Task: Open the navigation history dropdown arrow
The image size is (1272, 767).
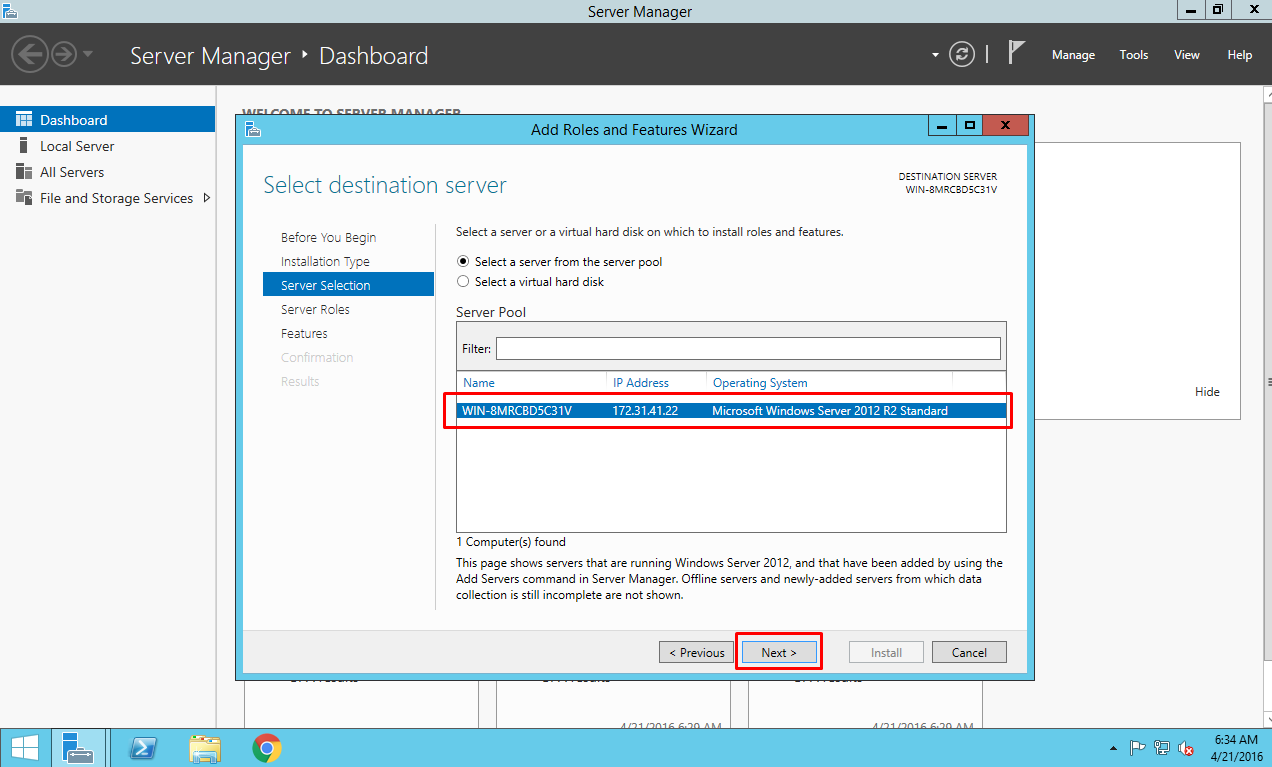Action: point(88,54)
